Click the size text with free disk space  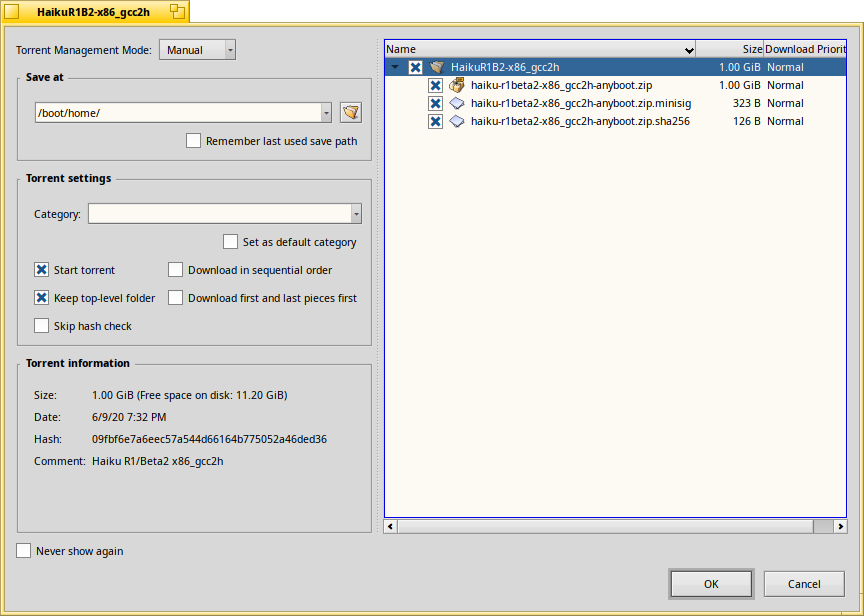(x=190, y=395)
